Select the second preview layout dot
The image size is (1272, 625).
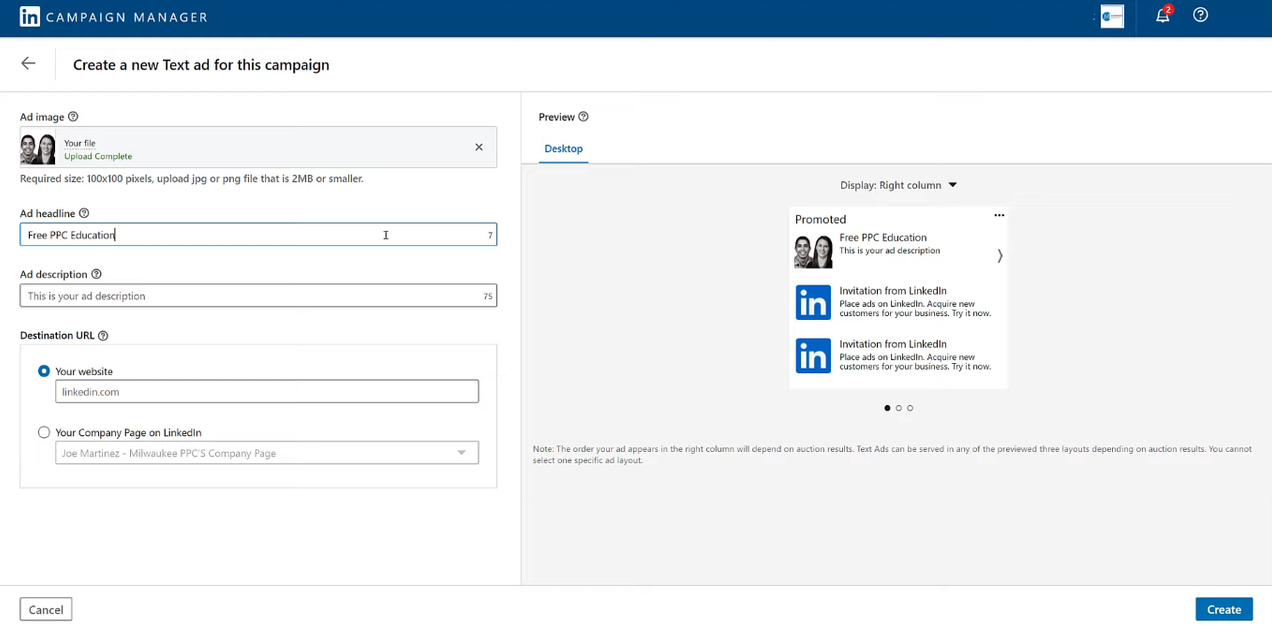point(899,408)
